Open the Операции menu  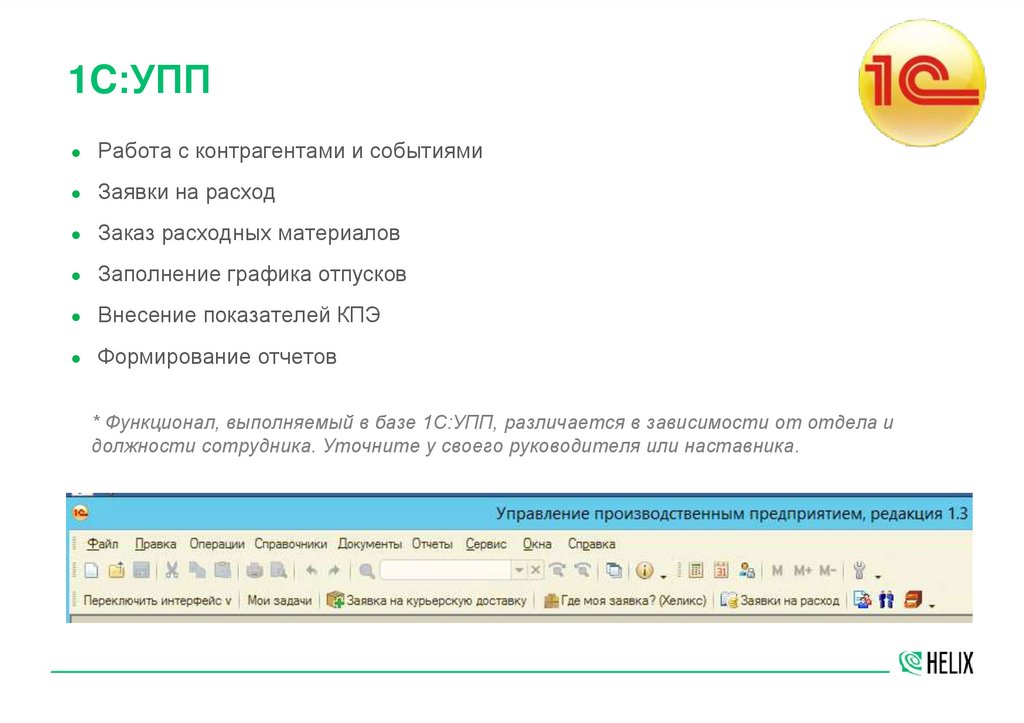point(217,543)
